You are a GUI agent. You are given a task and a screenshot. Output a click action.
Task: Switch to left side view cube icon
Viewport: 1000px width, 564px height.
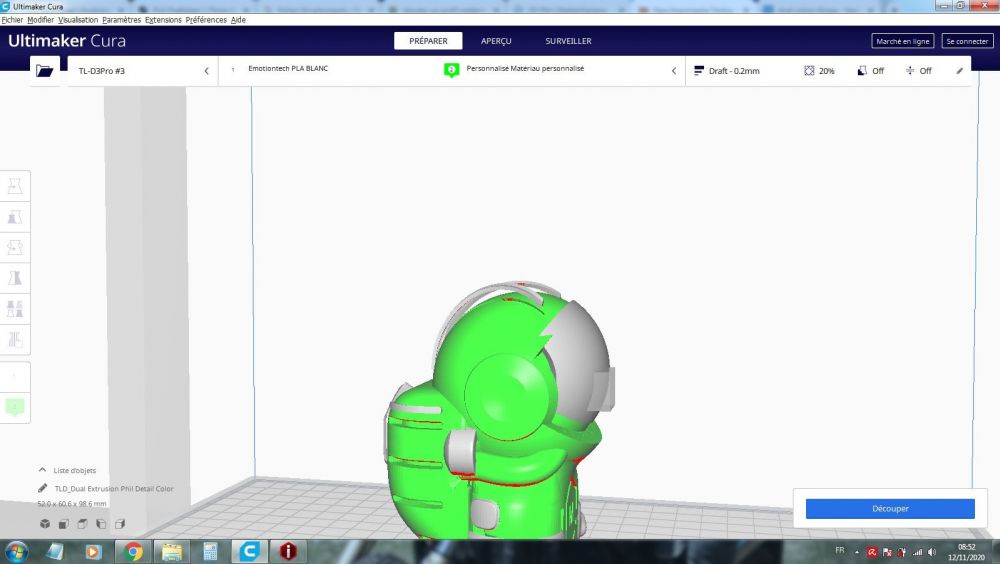[101, 524]
